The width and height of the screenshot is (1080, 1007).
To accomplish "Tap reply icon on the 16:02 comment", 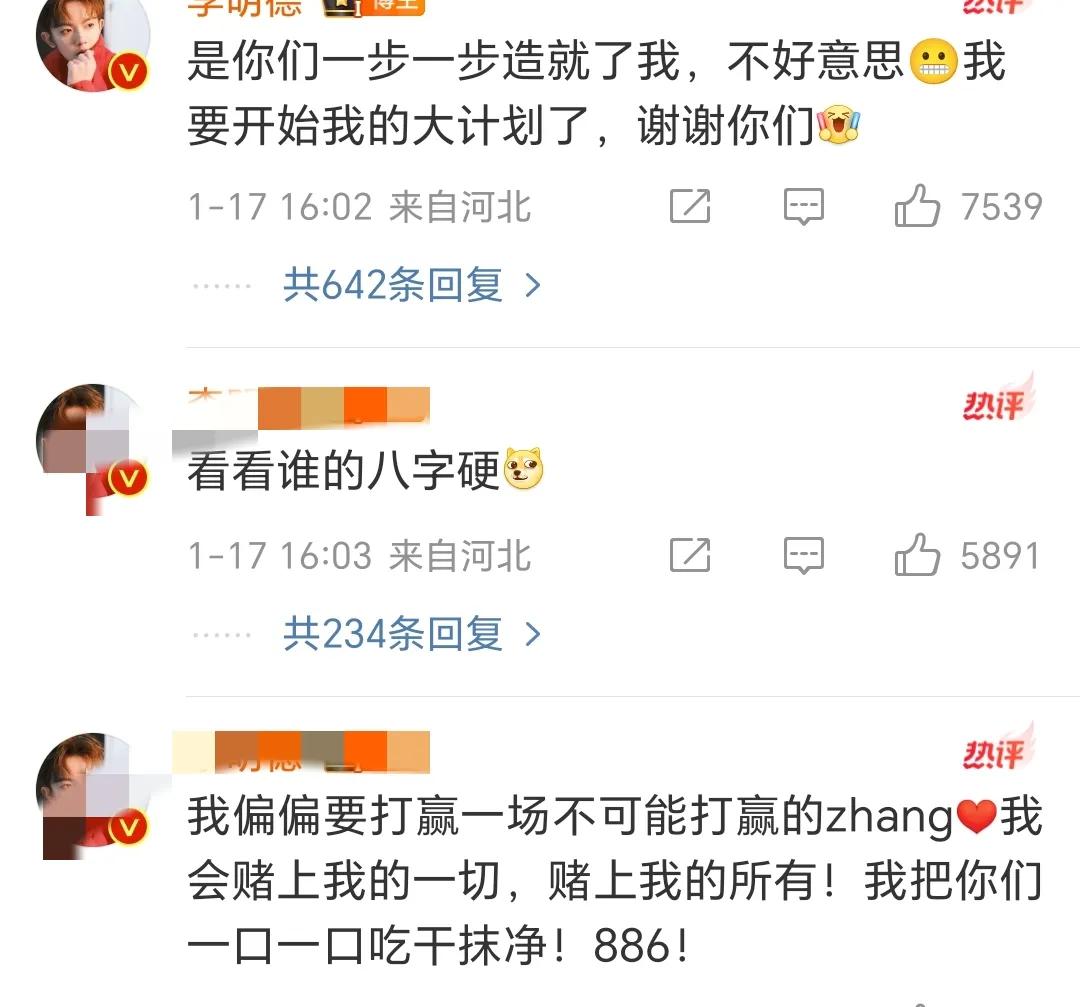I will click(x=804, y=206).
